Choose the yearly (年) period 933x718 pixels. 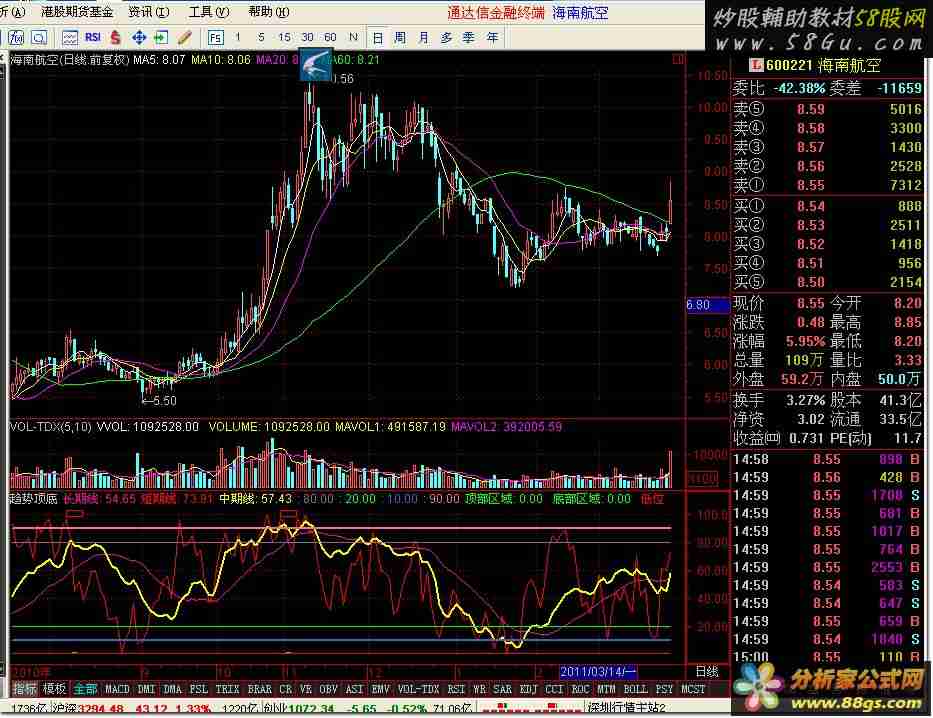tap(493, 38)
